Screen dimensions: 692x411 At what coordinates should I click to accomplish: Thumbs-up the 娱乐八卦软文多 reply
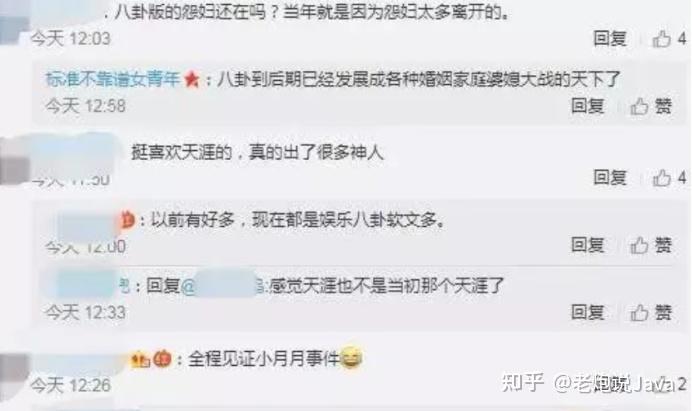pyautogui.click(x=639, y=245)
